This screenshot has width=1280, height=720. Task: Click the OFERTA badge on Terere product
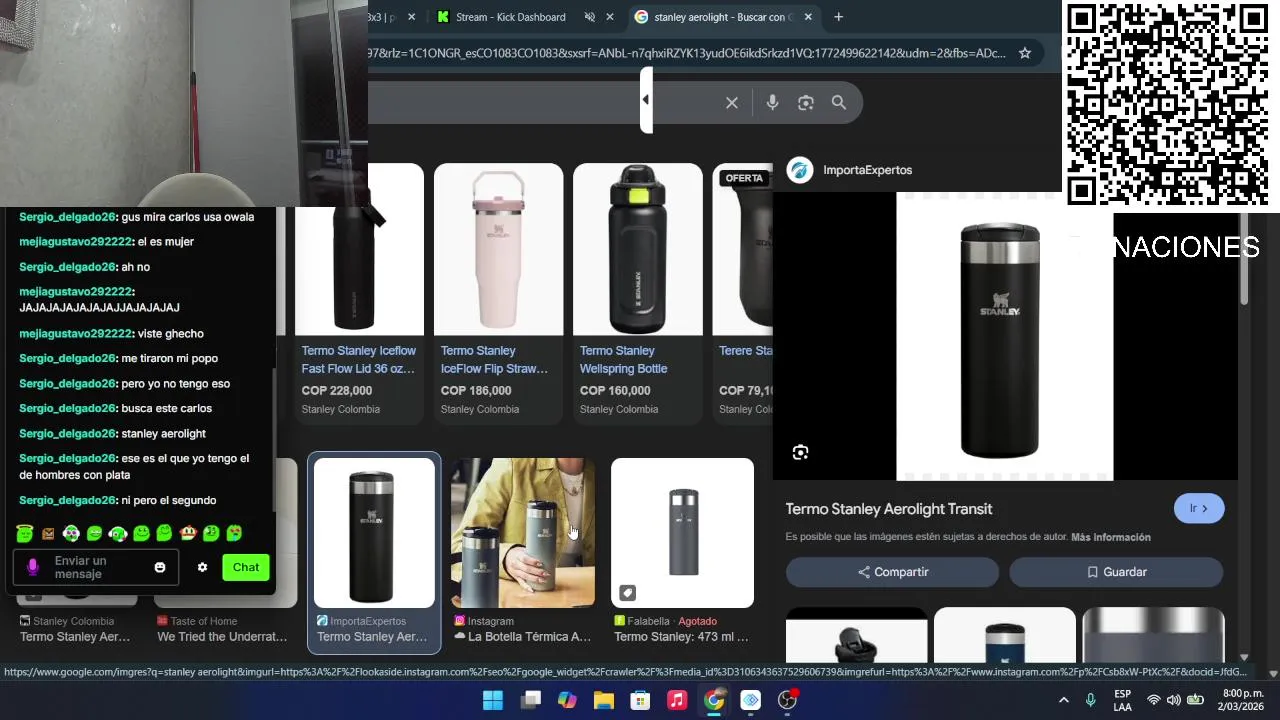(x=744, y=178)
